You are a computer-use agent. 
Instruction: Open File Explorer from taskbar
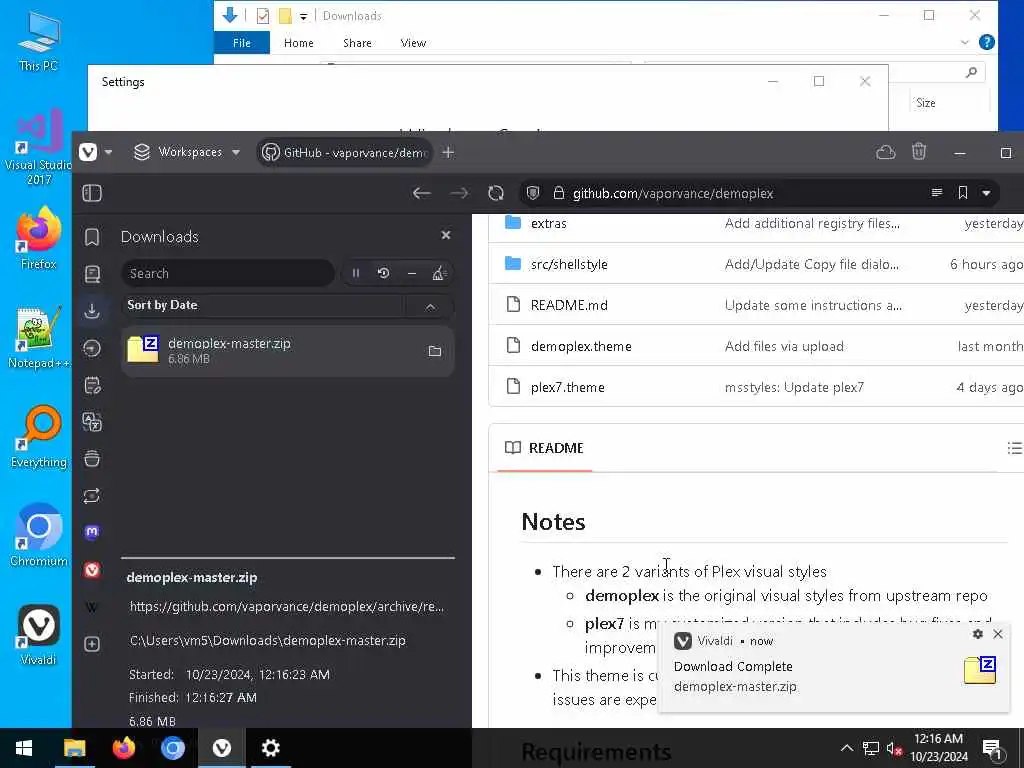point(74,748)
